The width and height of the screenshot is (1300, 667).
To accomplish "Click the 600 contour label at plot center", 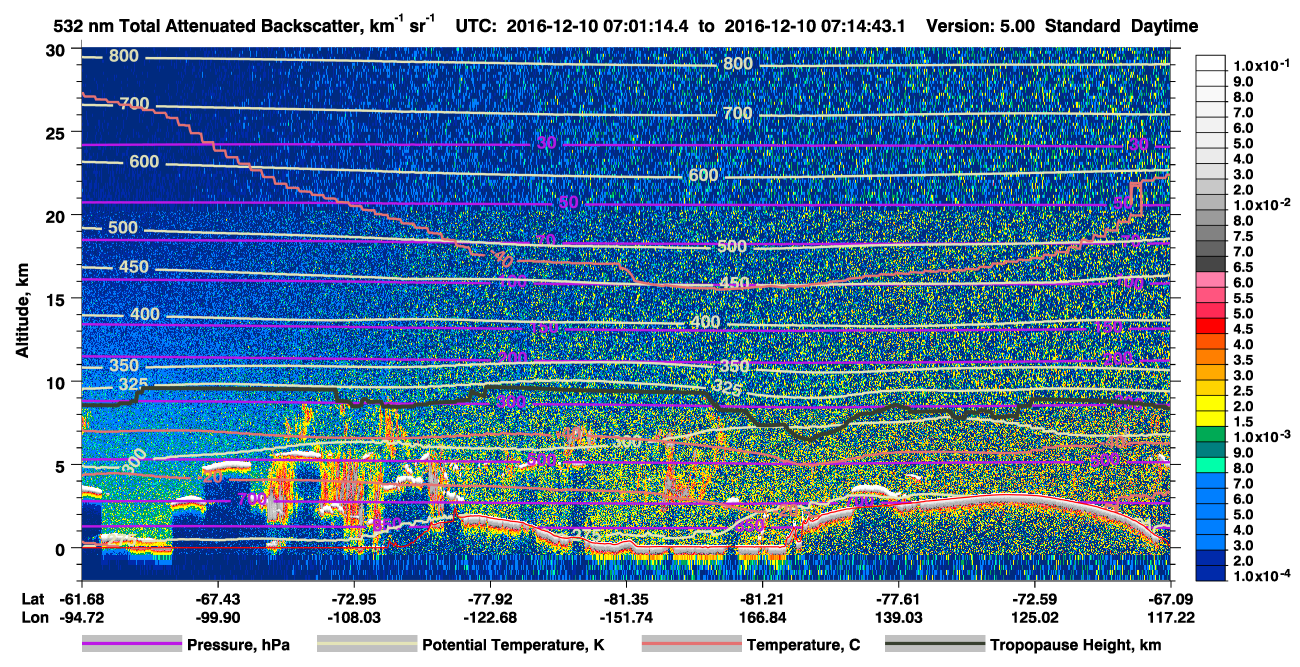I will pyautogui.click(x=704, y=175).
